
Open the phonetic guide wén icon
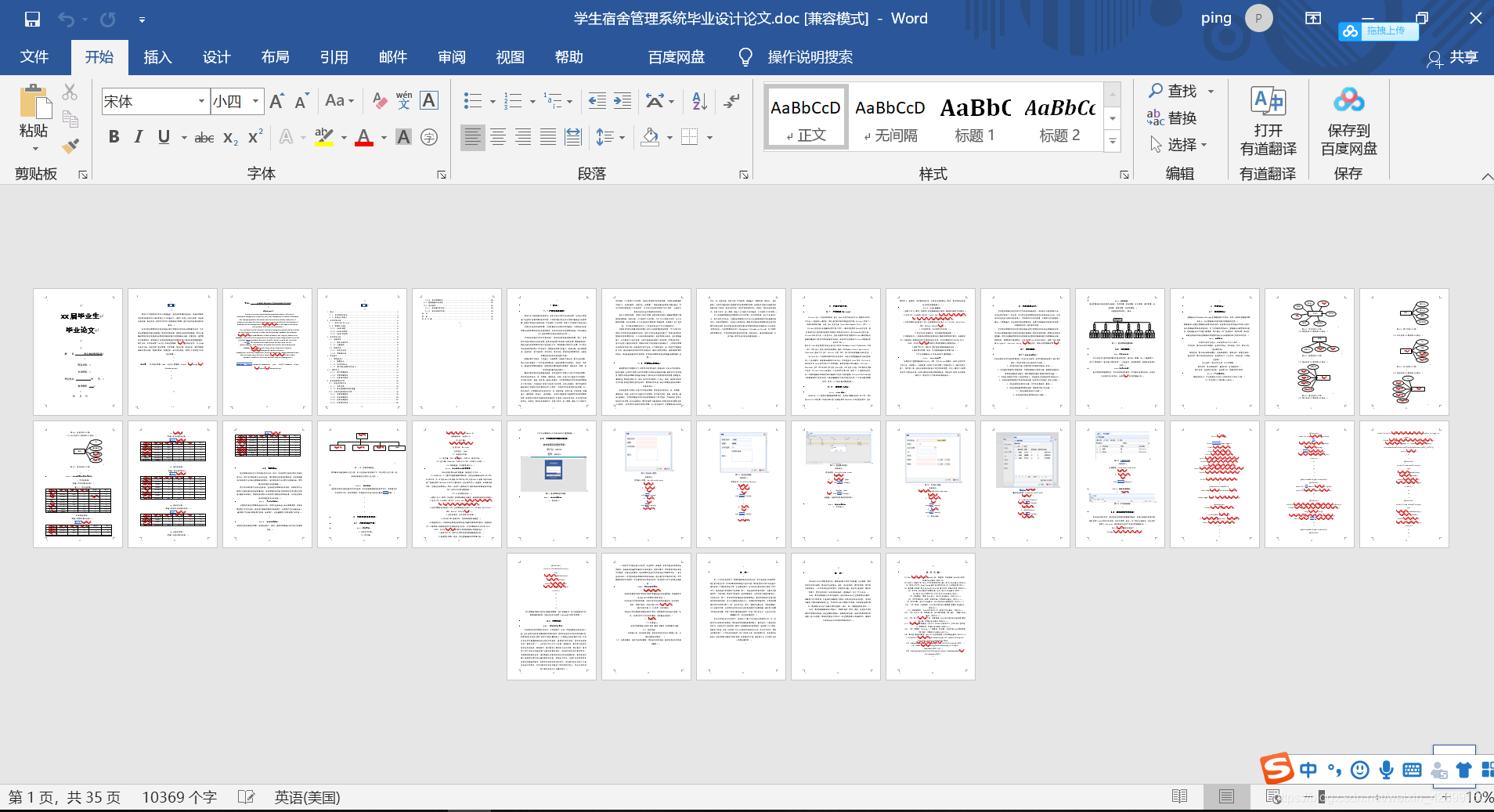coord(404,101)
